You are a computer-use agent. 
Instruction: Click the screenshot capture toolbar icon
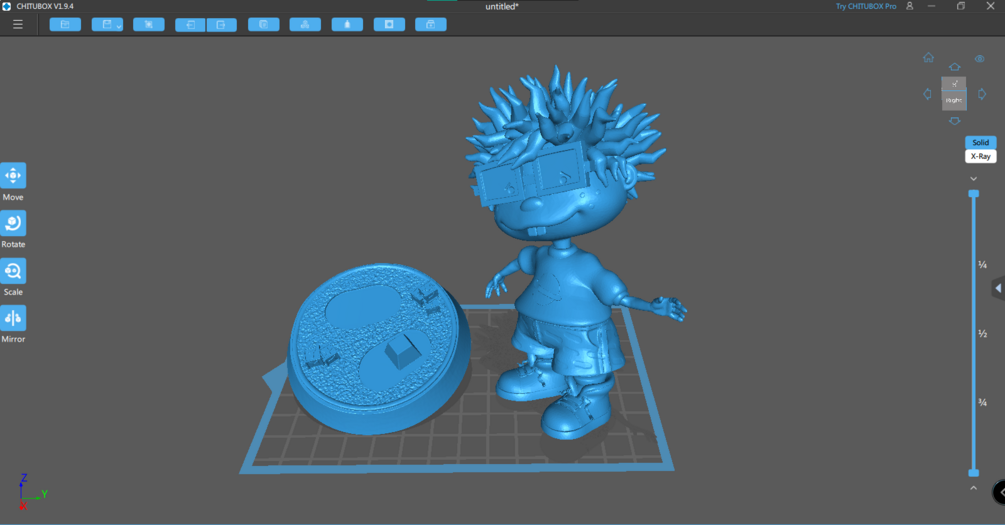click(x=149, y=24)
